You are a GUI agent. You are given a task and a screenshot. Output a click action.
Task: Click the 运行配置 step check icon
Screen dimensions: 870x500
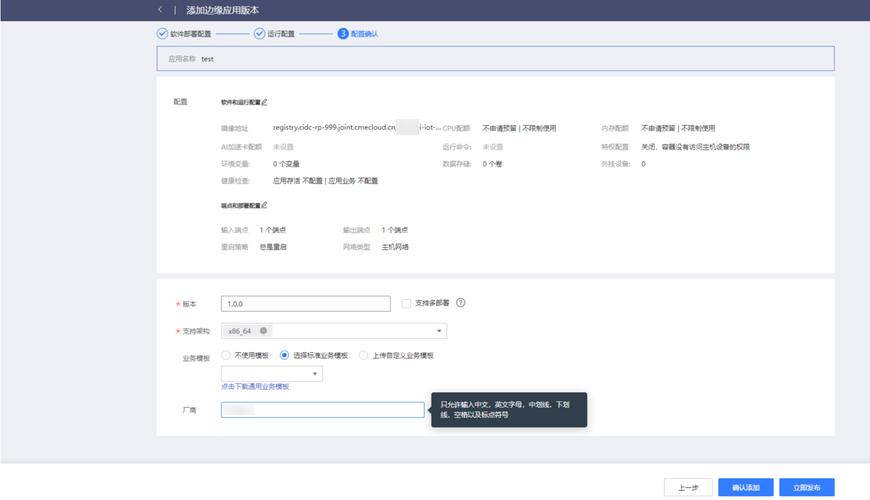[259, 34]
